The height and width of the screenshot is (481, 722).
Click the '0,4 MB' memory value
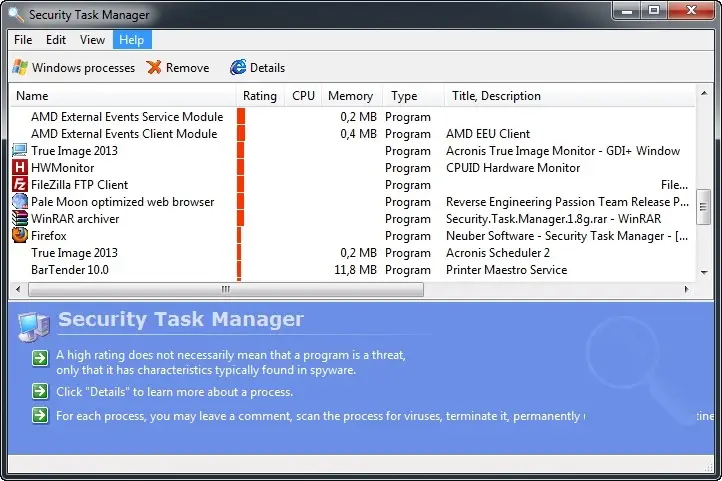[359, 133]
